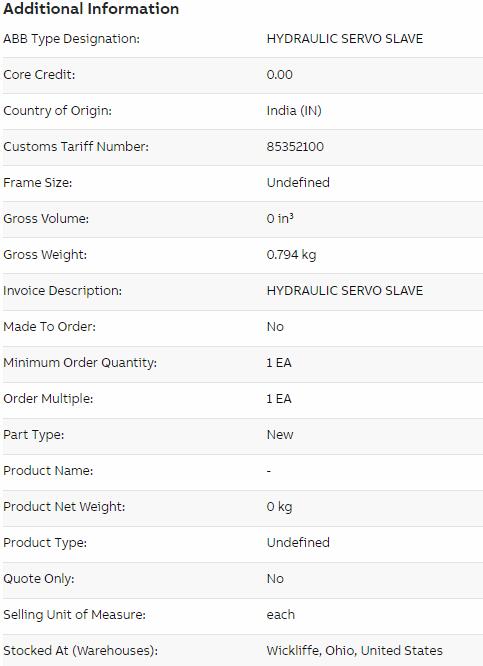Click the India (IN) value
This screenshot has width=483, height=666.
pos(294,111)
